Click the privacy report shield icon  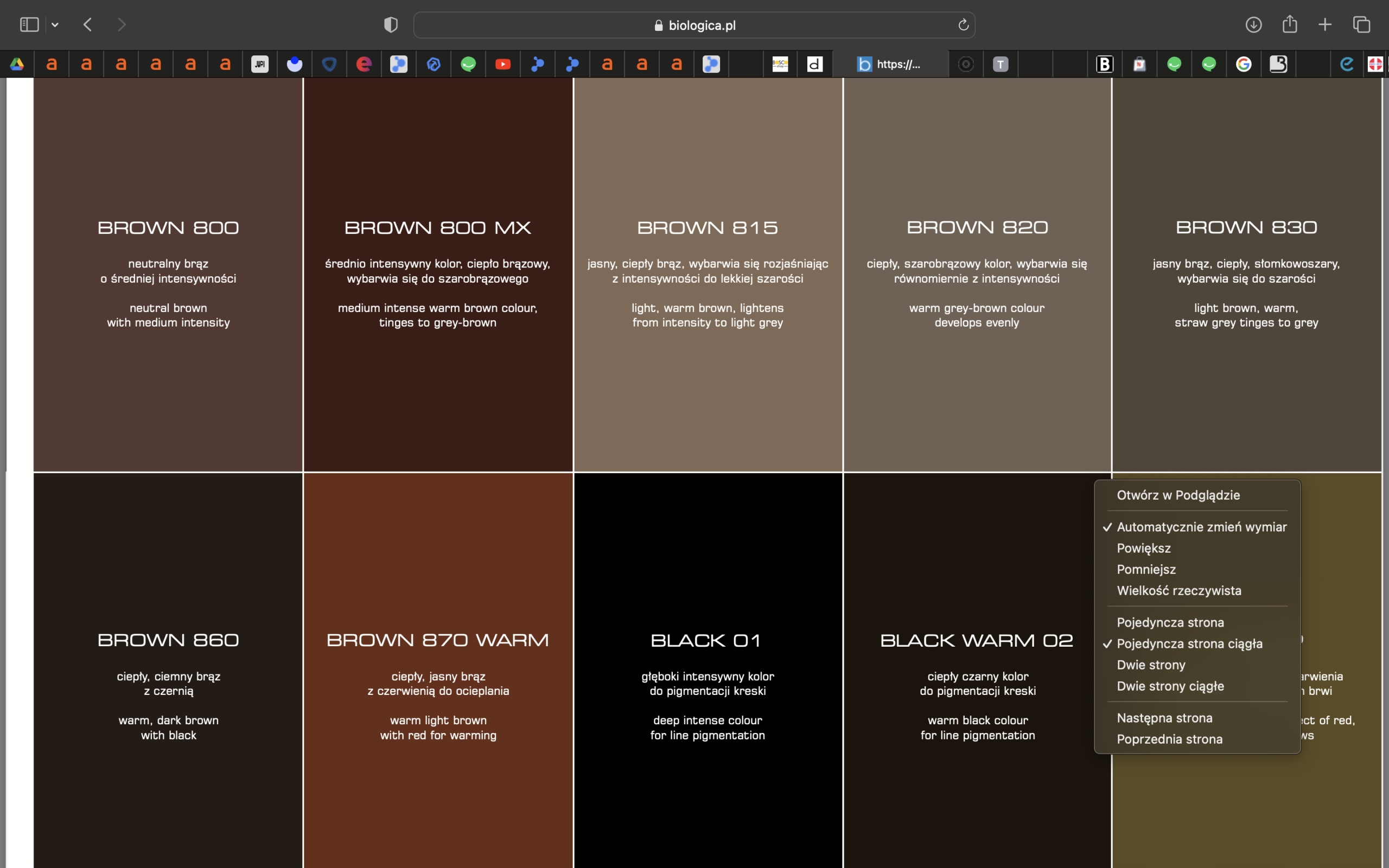[390, 25]
